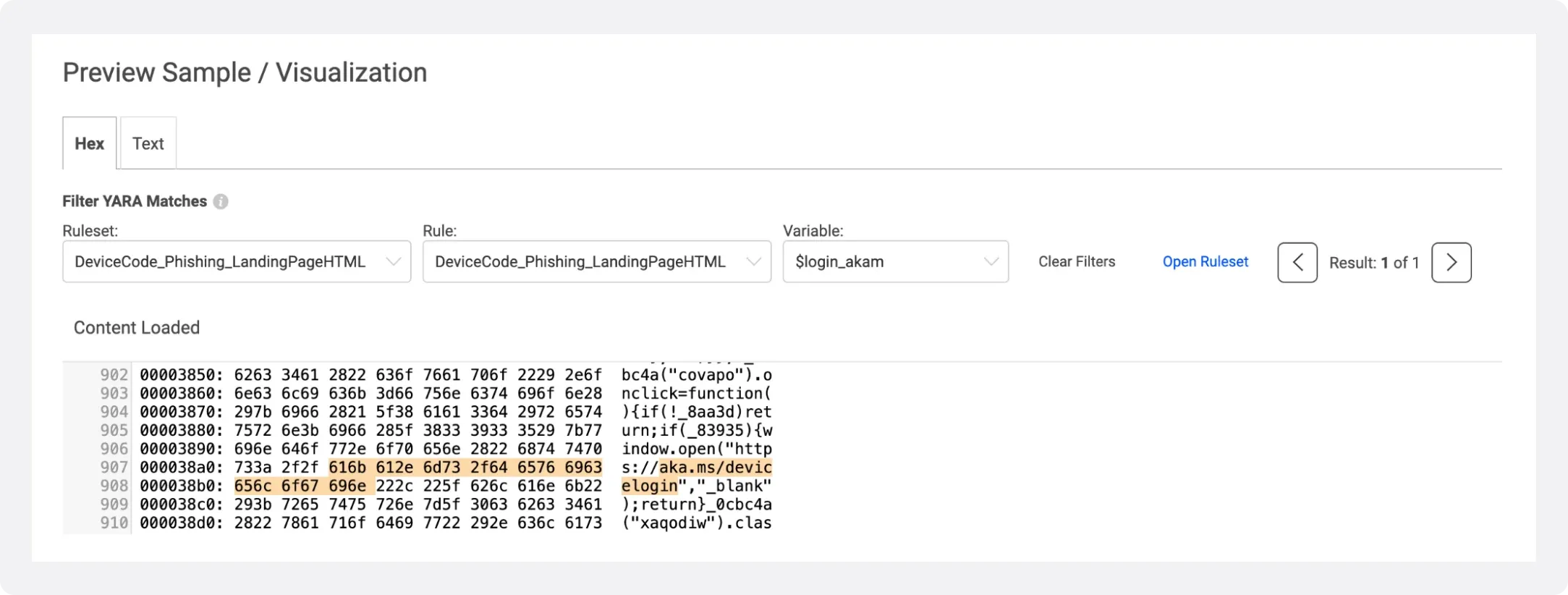Image resolution: width=1568 pixels, height=595 pixels.
Task: Click ASCII text 'urn;if(_83935){w'
Action: click(x=697, y=431)
